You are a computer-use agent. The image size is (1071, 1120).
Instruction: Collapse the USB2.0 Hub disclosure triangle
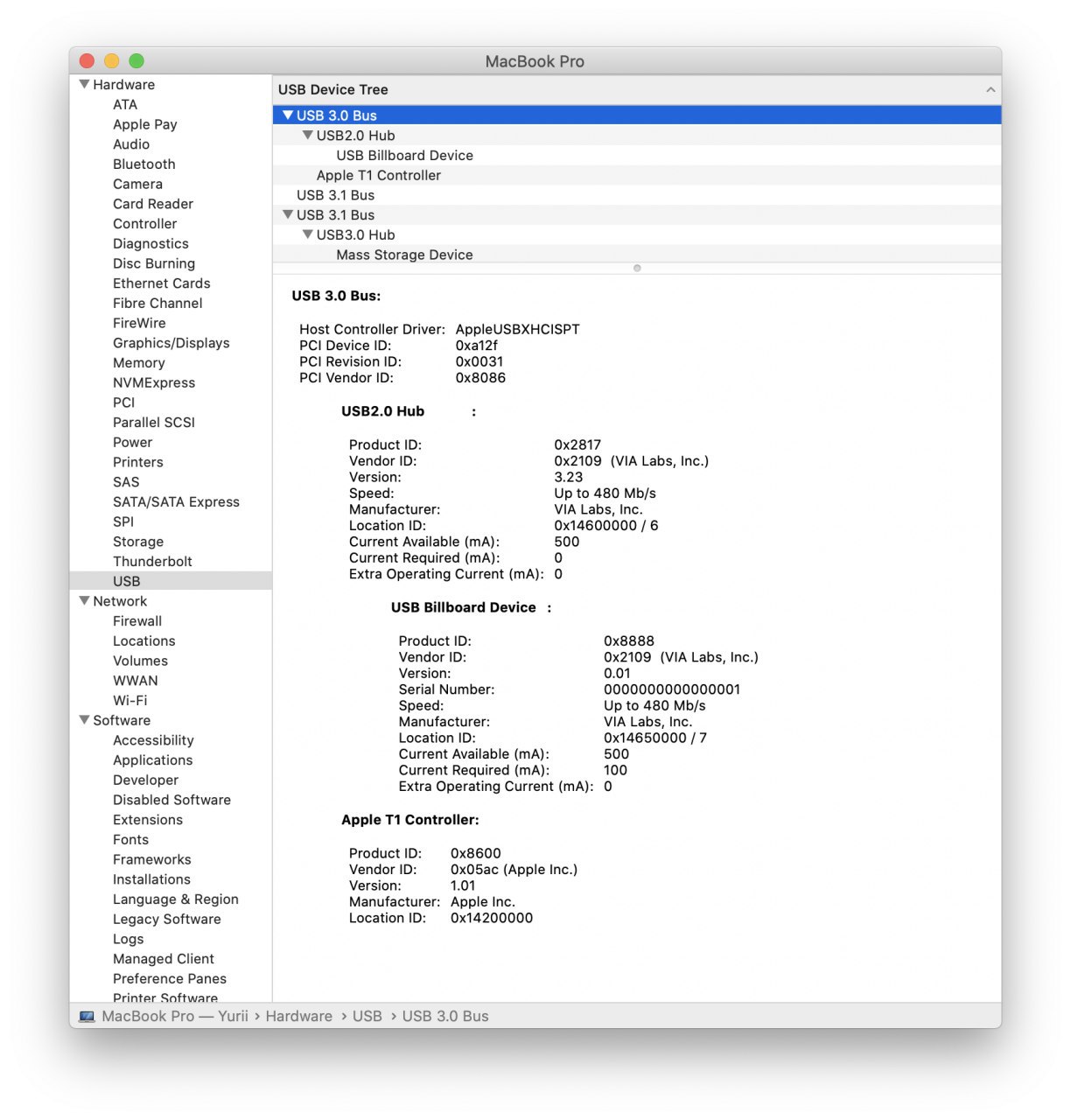(307, 136)
